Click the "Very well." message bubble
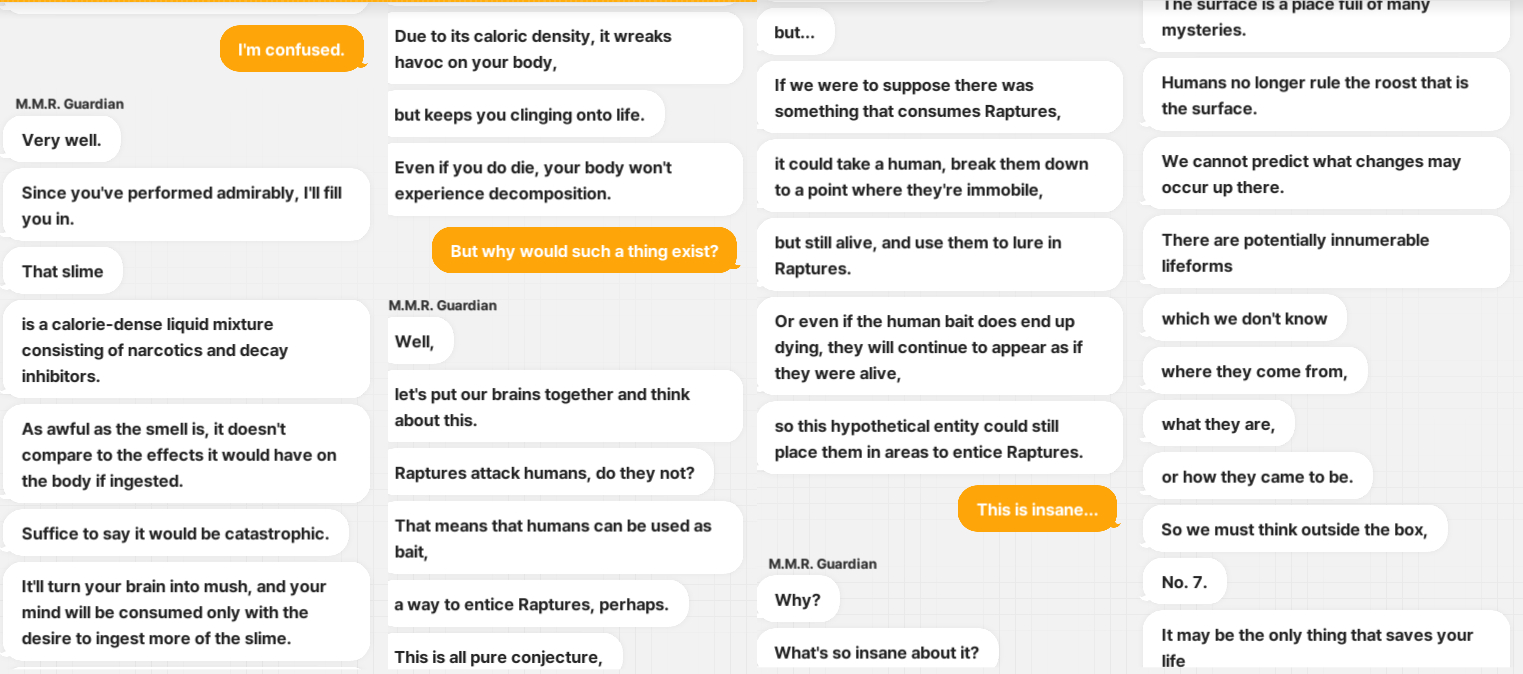This screenshot has width=1523, height=674. (62, 140)
